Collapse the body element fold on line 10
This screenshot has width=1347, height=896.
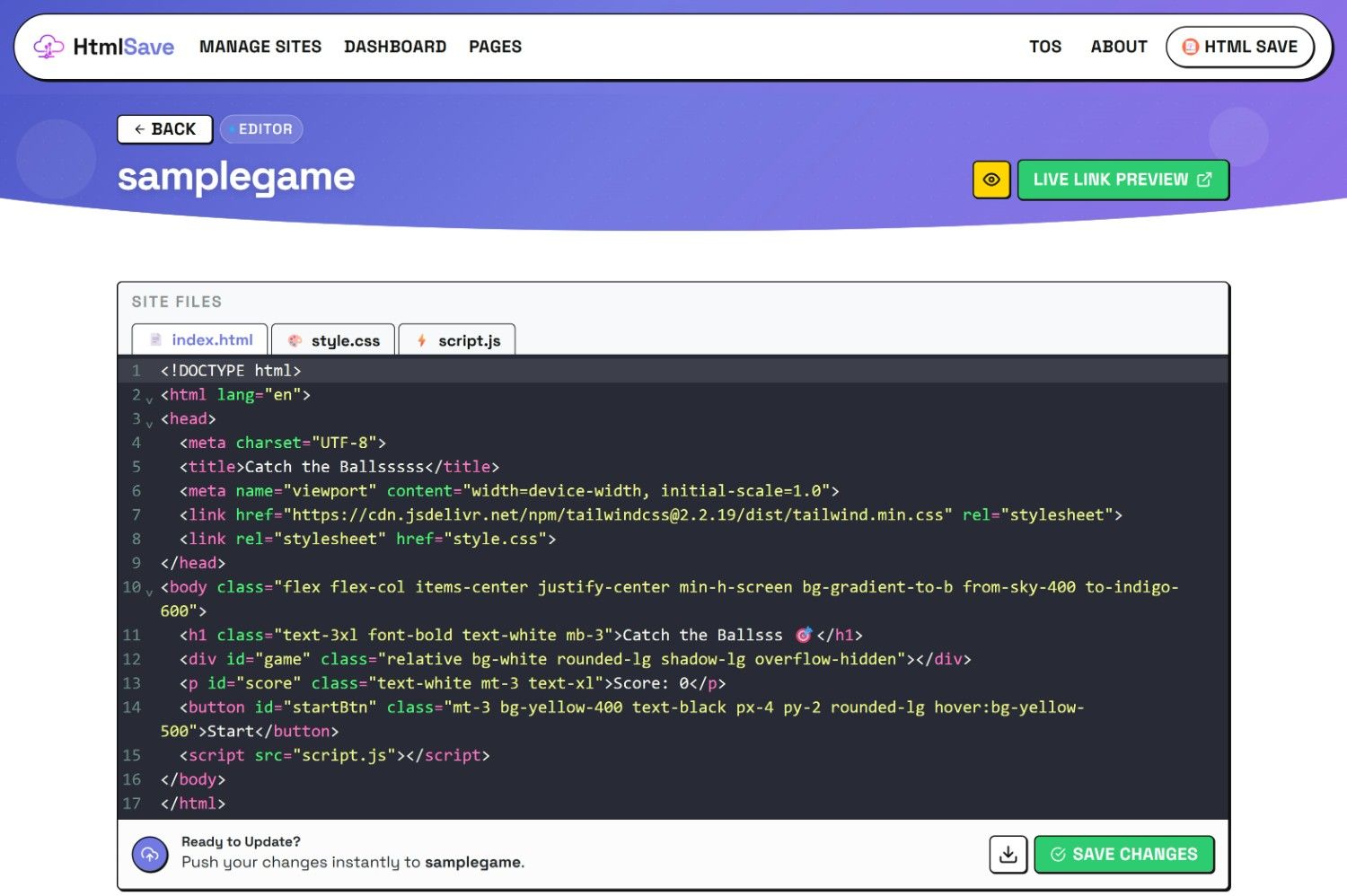pyautogui.click(x=149, y=592)
